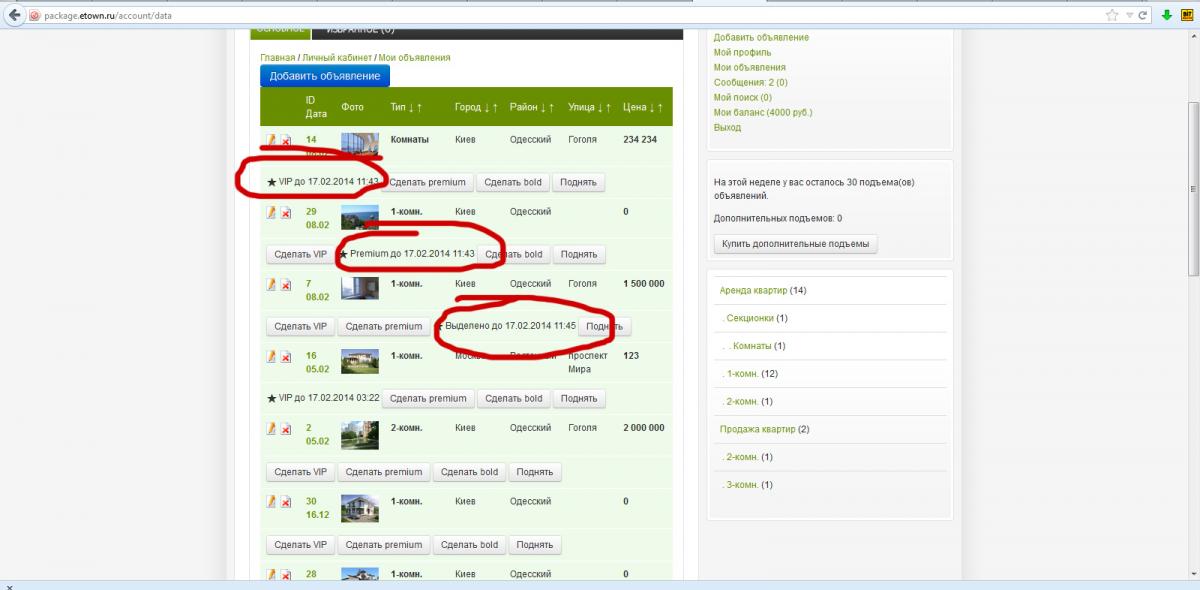Open the dropdown arrow next to the bookmark star
The height and width of the screenshot is (590, 1200).
pos(1129,15)
